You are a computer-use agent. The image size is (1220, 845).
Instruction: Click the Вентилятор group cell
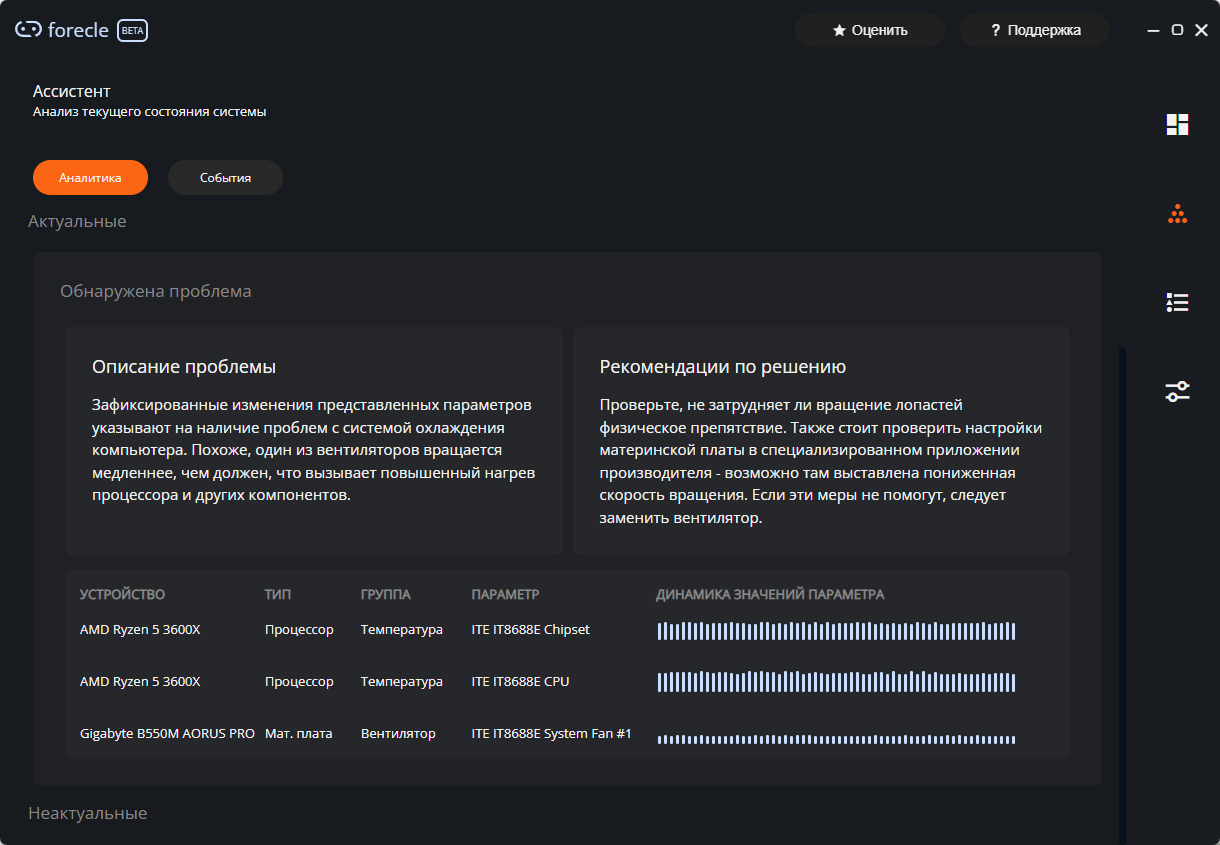tap(398, 734)
